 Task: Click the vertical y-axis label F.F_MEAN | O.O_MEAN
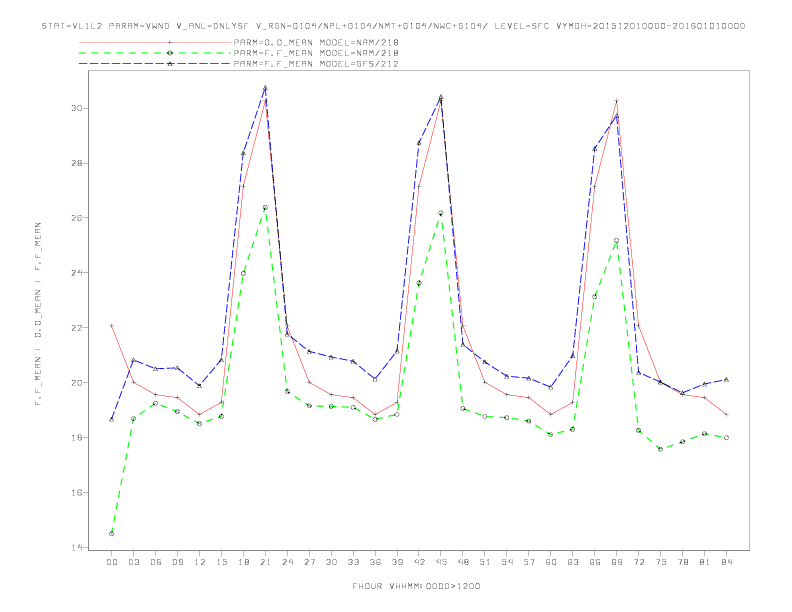tap(38, 314)
